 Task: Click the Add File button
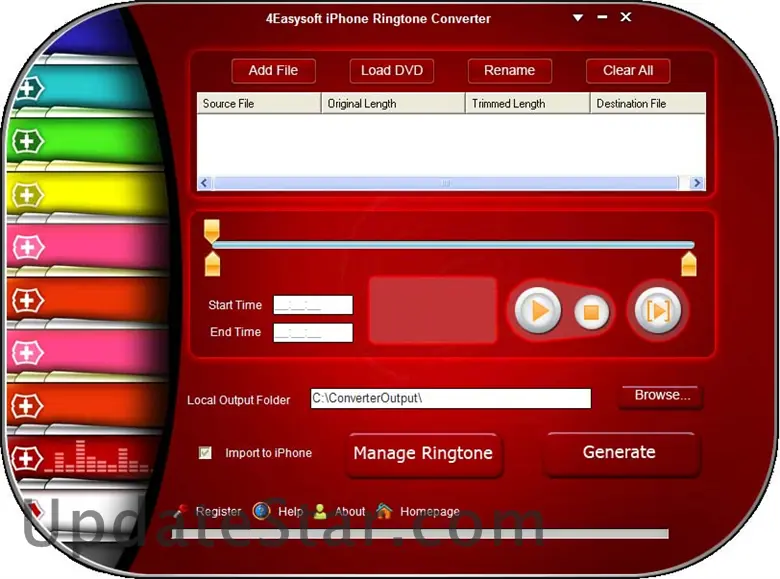(274, 71)
